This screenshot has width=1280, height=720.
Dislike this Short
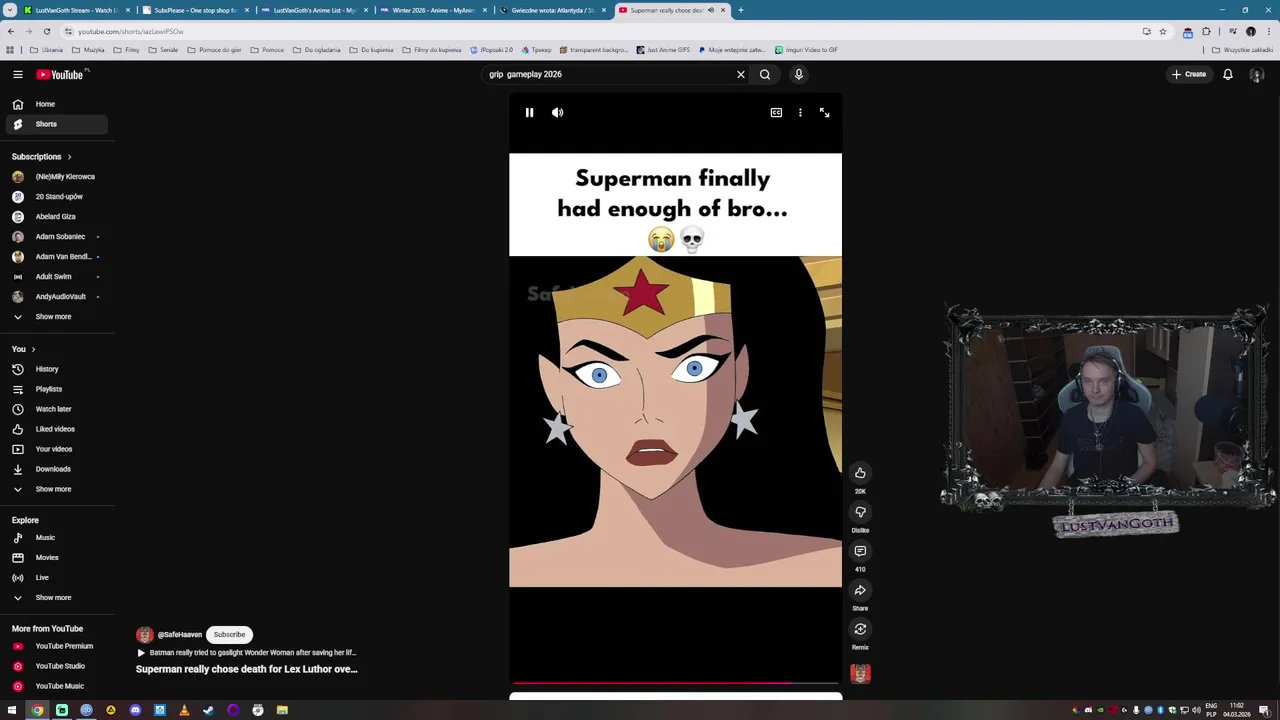coord(860,512)
